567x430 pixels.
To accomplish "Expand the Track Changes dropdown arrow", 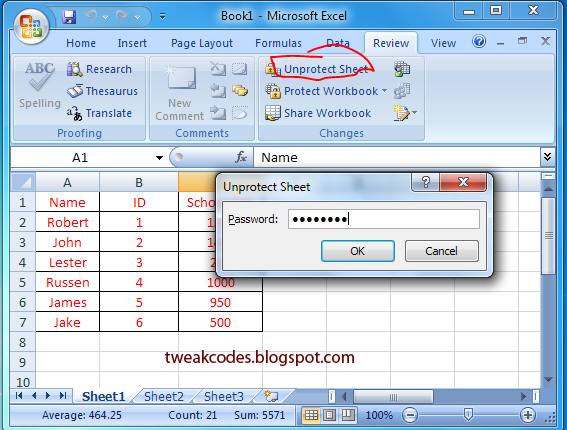I will pos(414,113).
